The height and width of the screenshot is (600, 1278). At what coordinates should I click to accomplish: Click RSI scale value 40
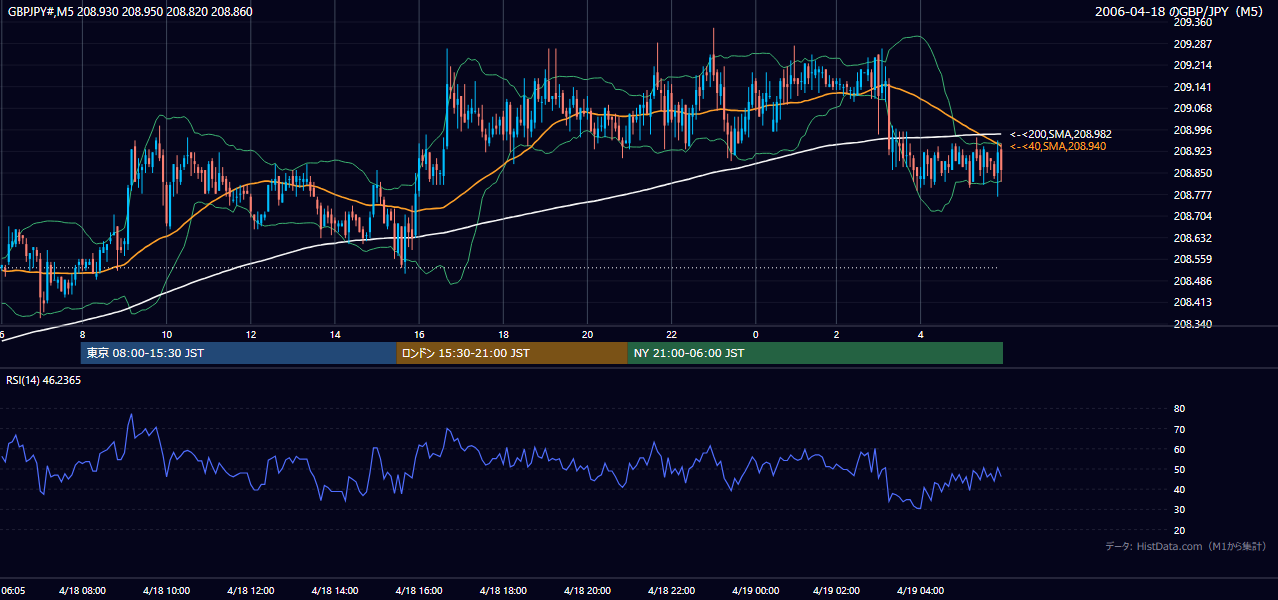[x=1179, y=490]
